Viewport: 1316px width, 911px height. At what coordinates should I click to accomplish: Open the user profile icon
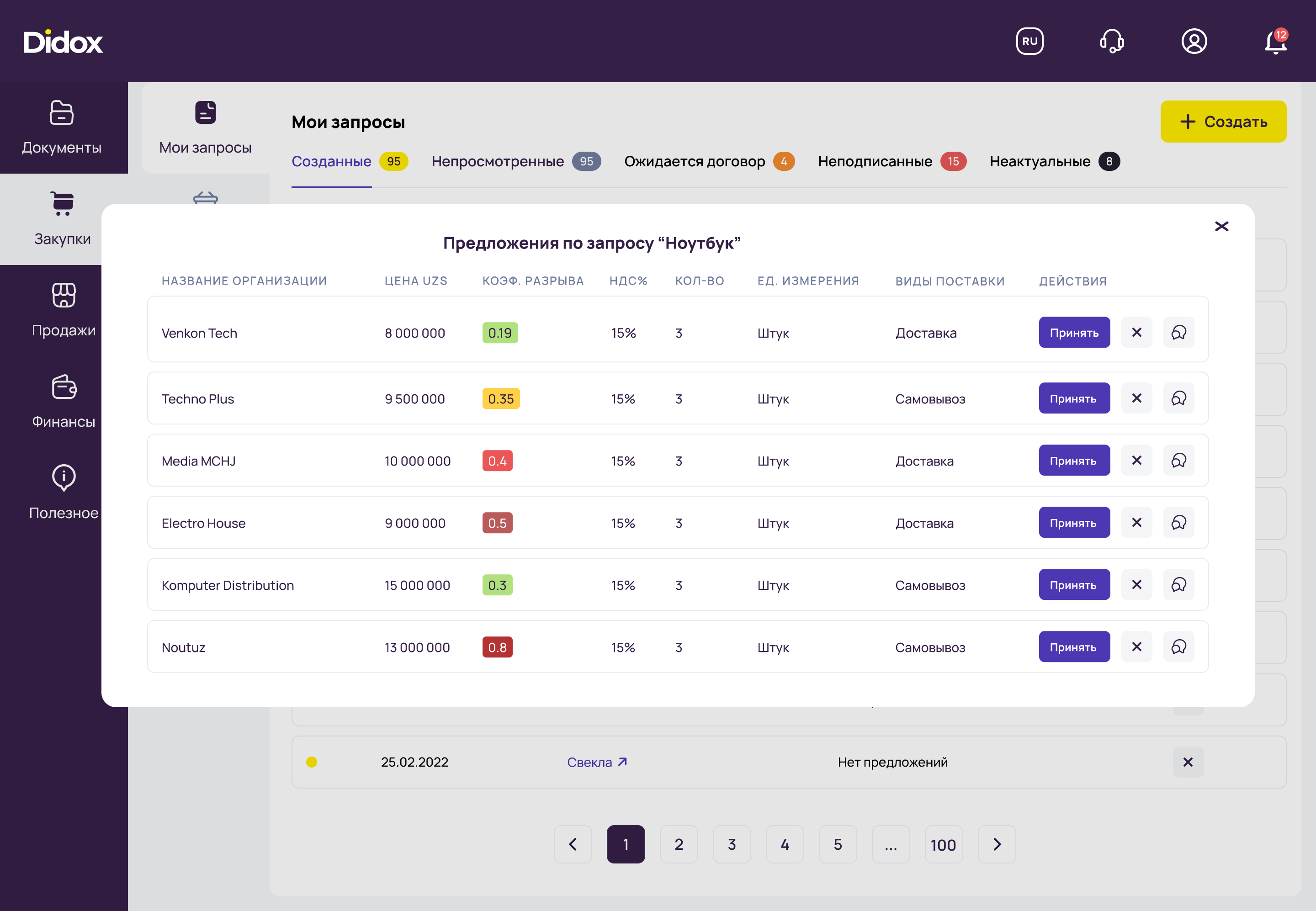(1194, 41)
